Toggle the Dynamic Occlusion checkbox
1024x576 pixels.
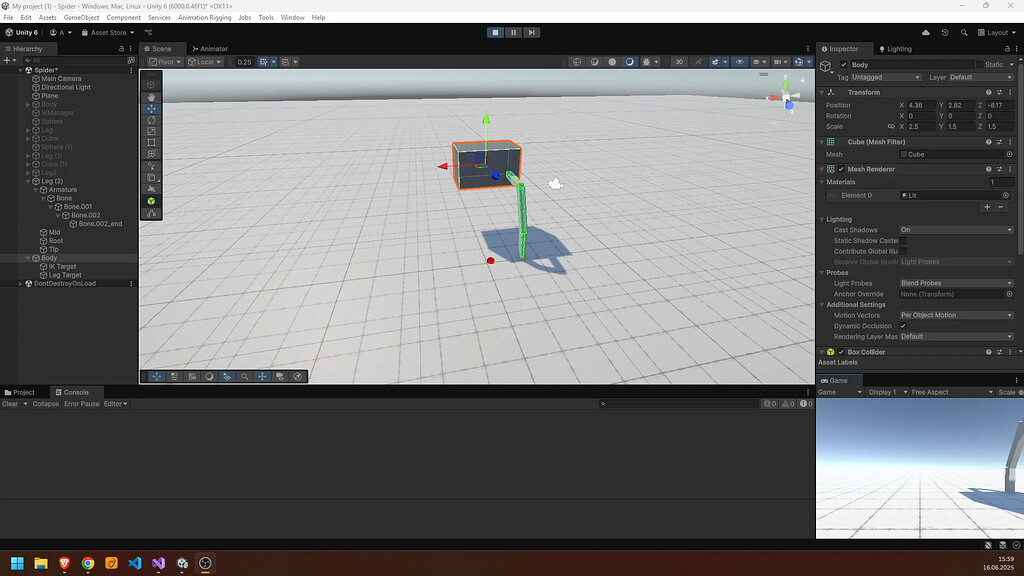tap(903, 325)
